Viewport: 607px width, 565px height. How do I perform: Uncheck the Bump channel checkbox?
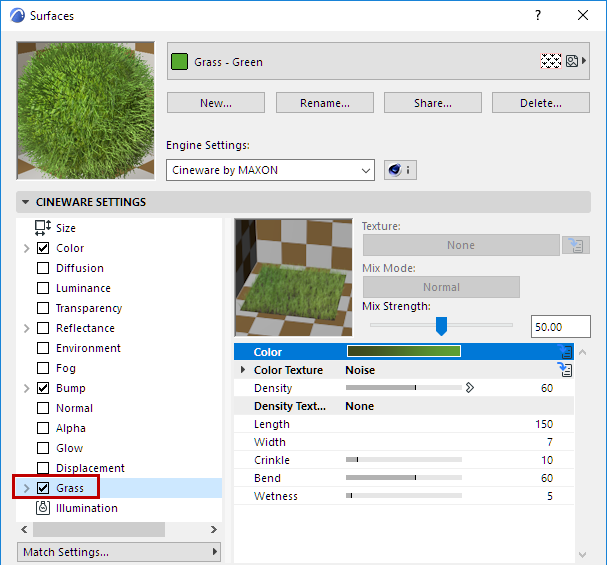click(43, 388)
